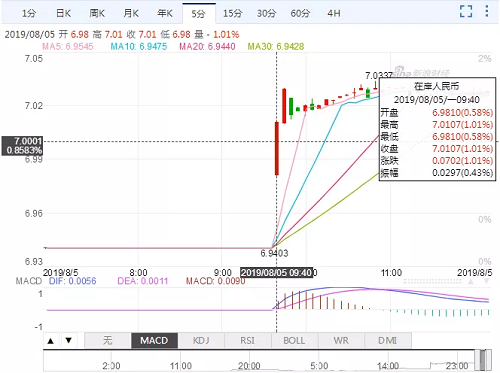Select the 周K weekly chart tab

tap(97, 13)
